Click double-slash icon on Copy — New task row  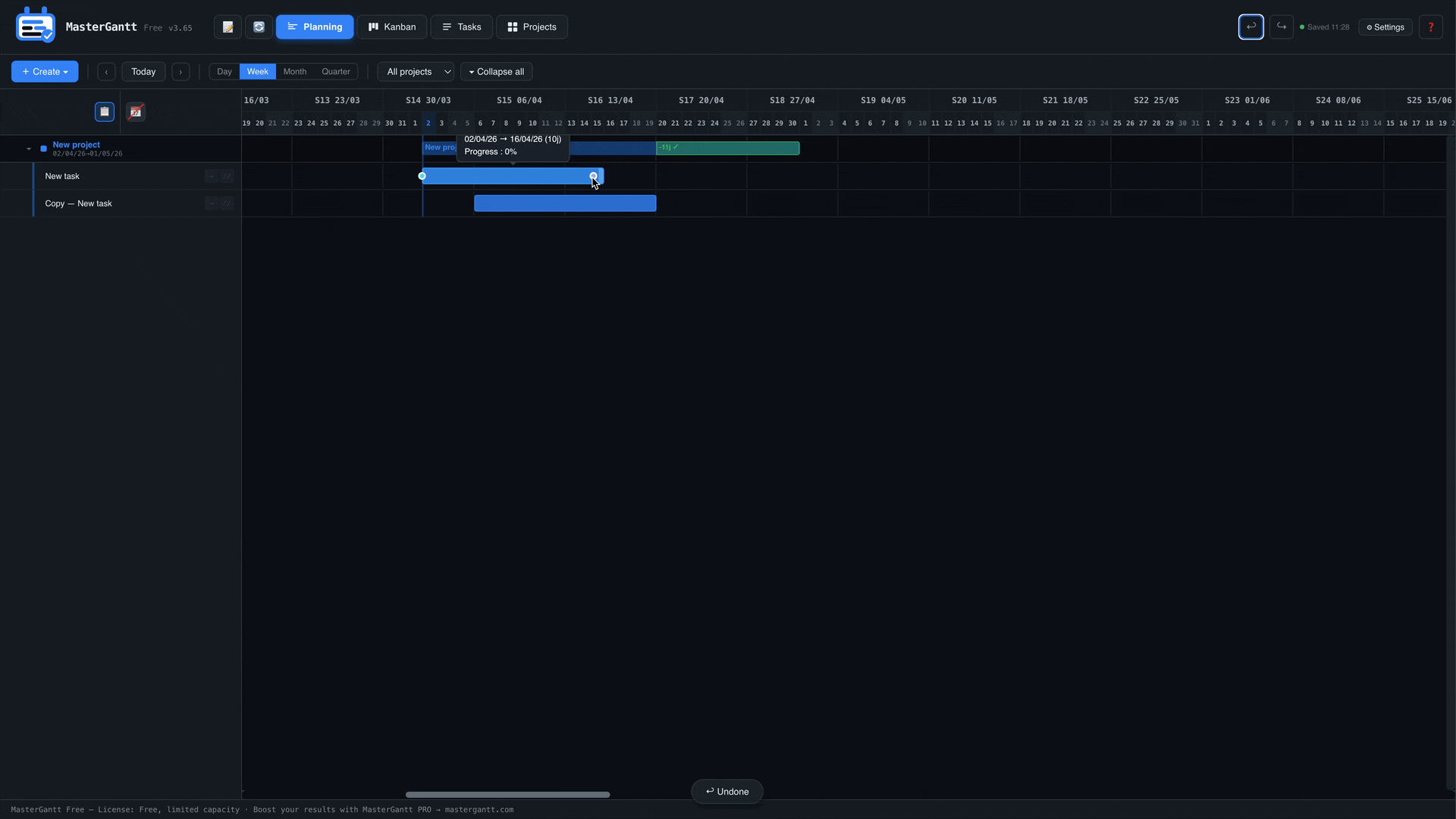coord(227,203)
